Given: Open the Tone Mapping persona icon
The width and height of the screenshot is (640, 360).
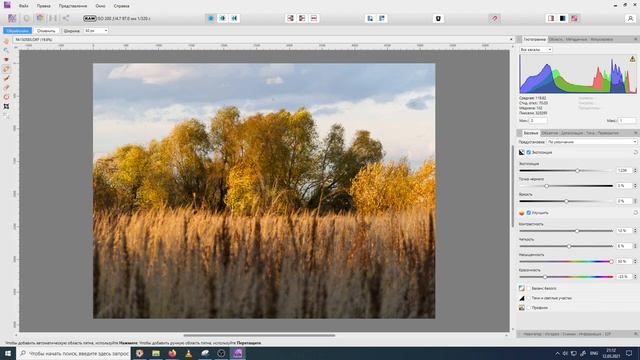Looking at the screenshot, I should (53, 18).
